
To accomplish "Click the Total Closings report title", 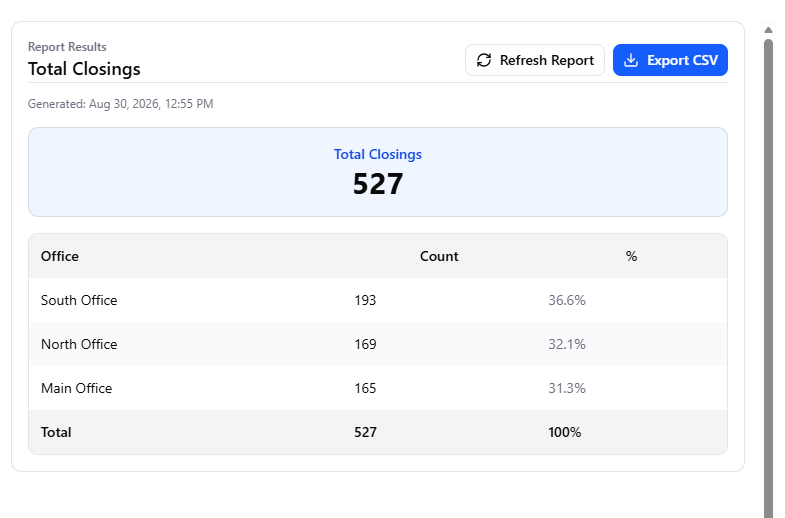I will click(x=84, y=69).
